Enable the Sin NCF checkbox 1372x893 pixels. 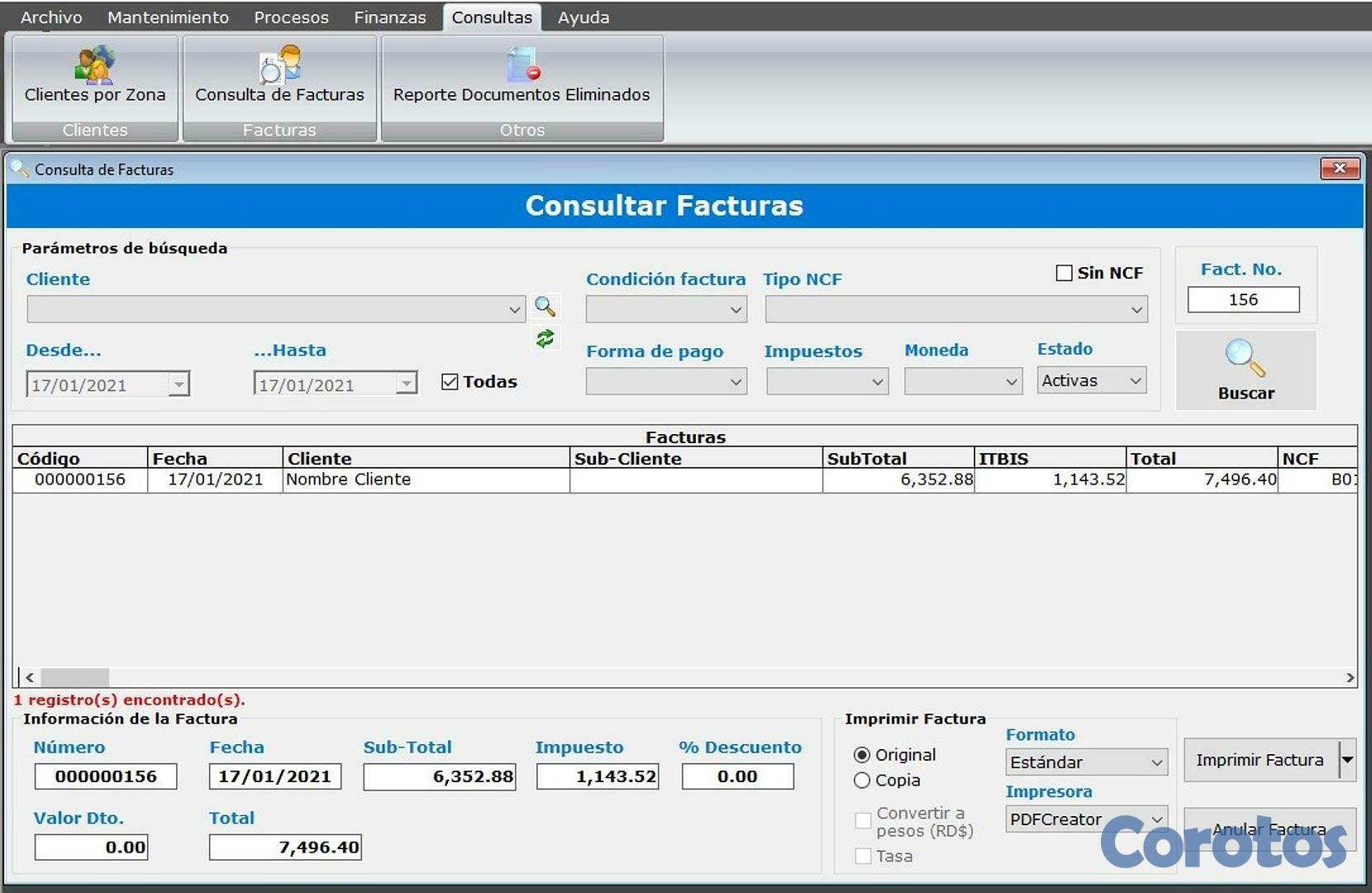tap(1064, 273)
